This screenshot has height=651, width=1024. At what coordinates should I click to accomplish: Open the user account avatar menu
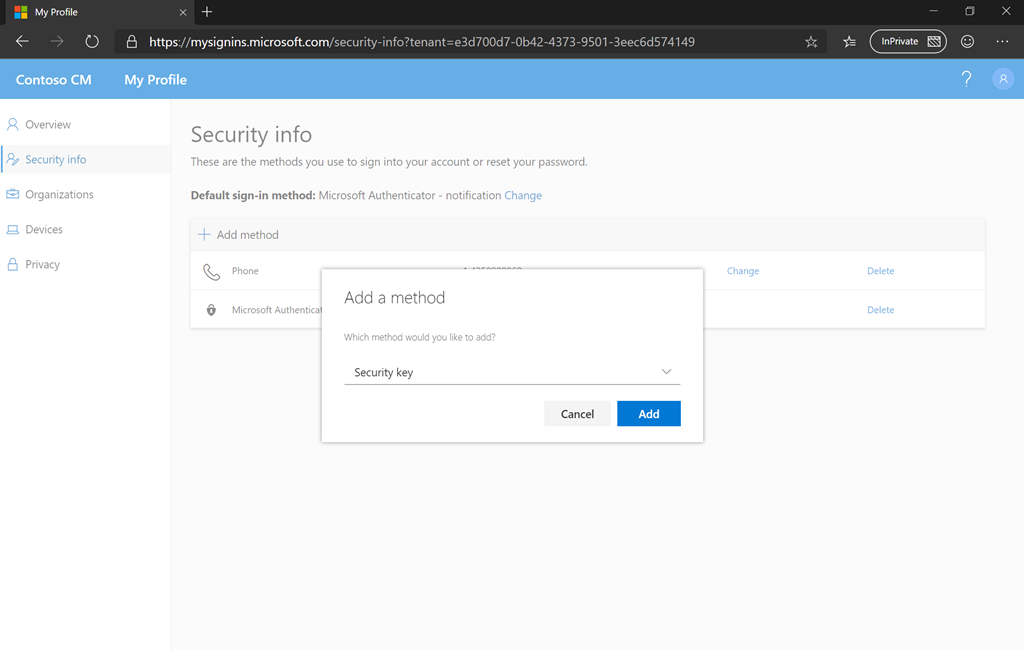click(x=1002, y=79)
